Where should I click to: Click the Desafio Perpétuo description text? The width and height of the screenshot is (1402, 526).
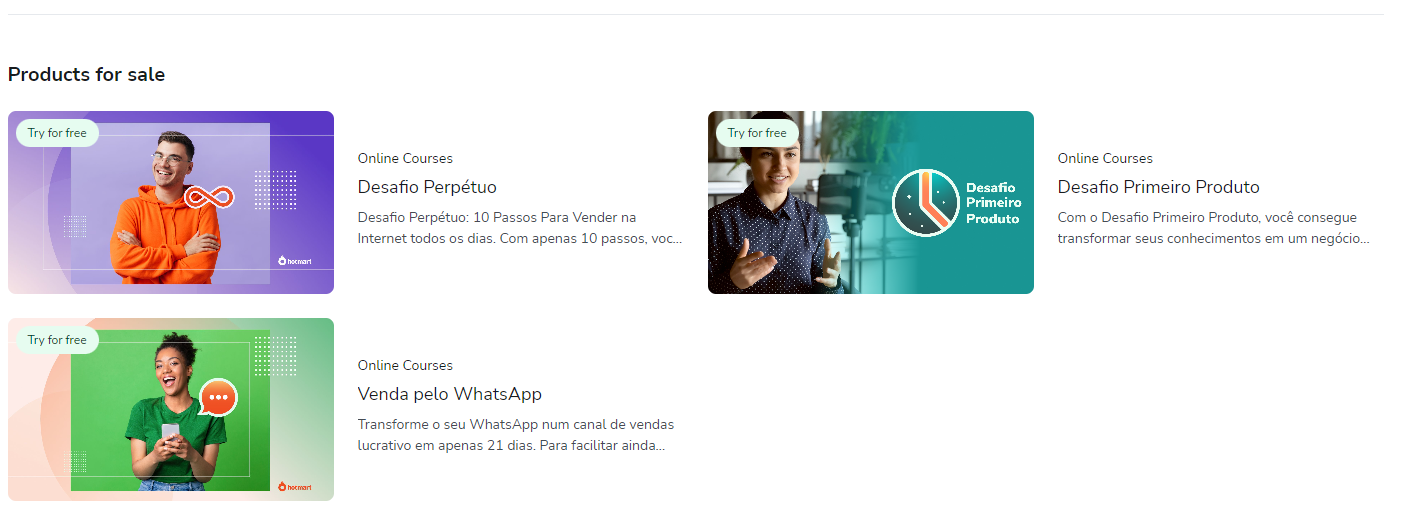click(x=520, y=228)
